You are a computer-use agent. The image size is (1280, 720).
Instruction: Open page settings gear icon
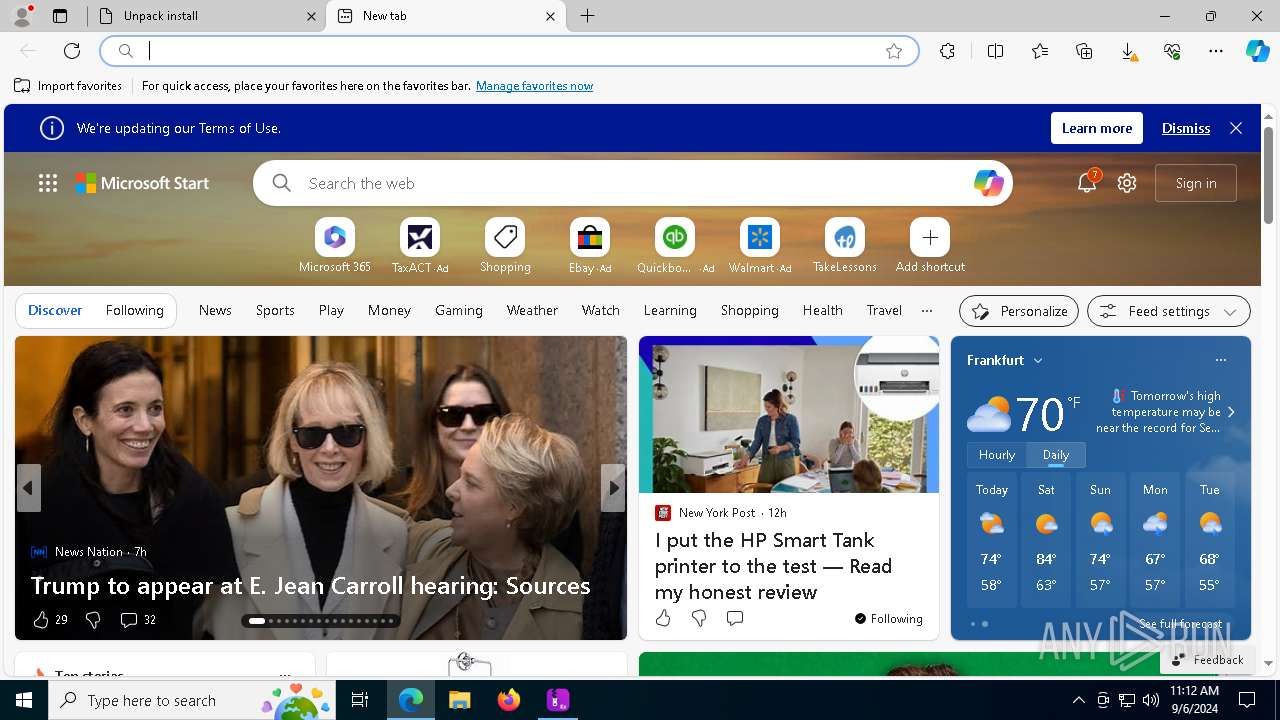pyautogui.click(x=1127, y=183)
